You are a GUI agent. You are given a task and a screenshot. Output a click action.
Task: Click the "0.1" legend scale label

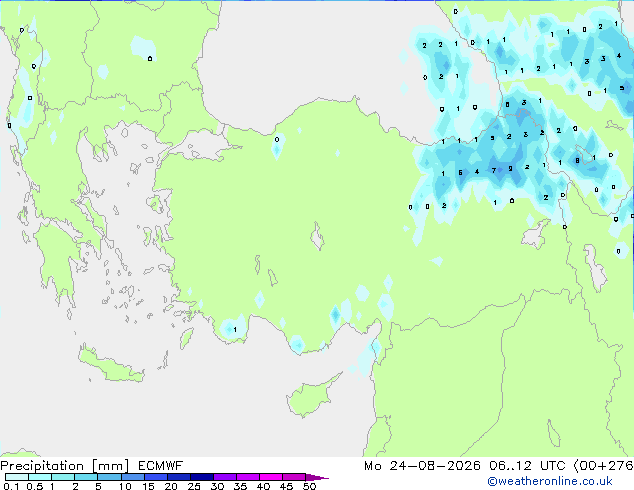(x=11, y=486)
